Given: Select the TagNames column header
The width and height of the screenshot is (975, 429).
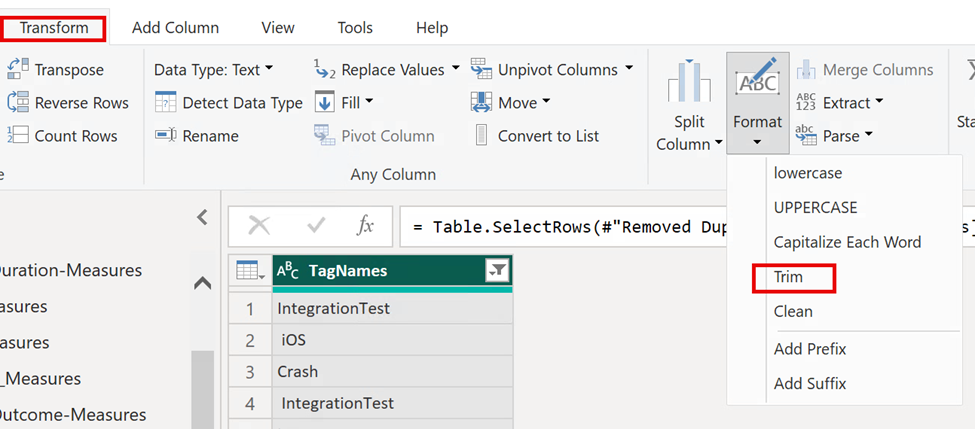Looking at the screenshot, I should tap(392, 270).
